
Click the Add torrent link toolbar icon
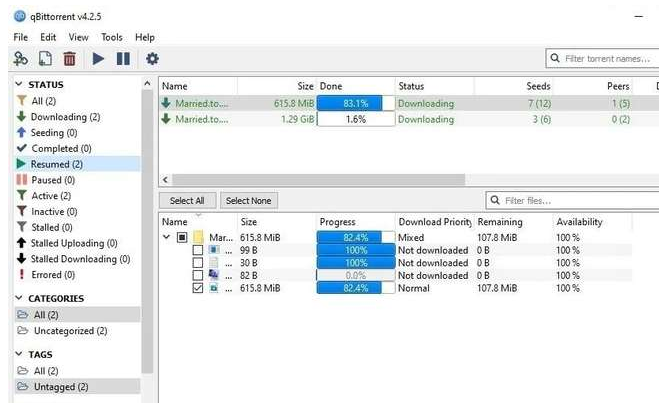20,59
